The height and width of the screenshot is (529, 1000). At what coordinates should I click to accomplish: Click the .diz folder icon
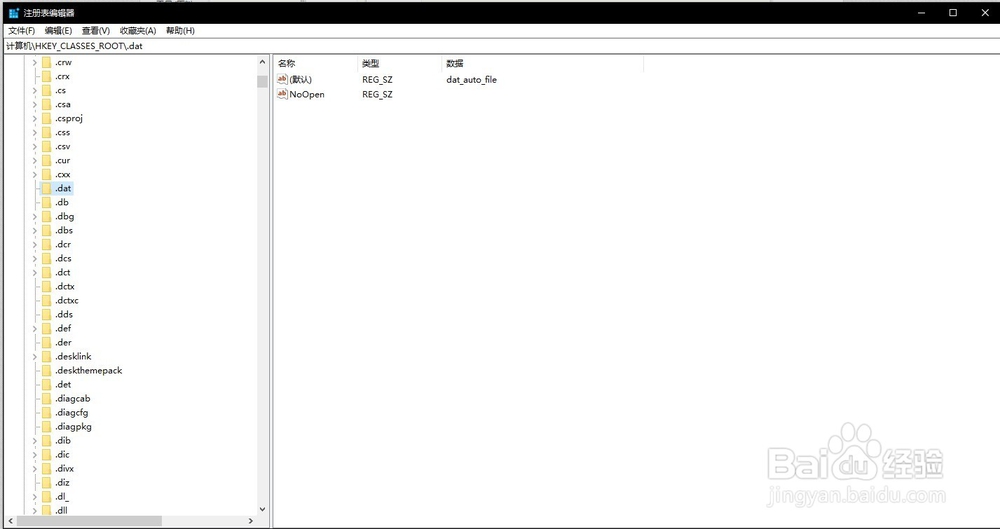click(46, 483)
